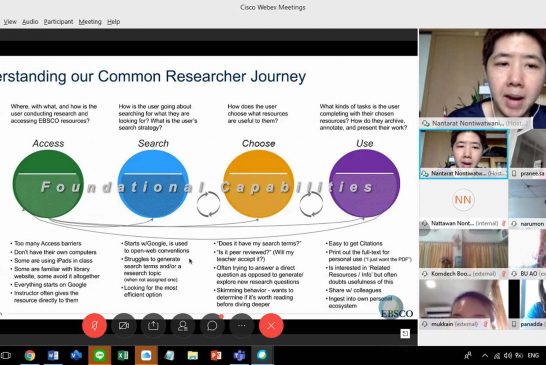Viewport: 546px width, 365px height.
Task: Select the active speaker video of Nantarat
Action: [483, 78]
